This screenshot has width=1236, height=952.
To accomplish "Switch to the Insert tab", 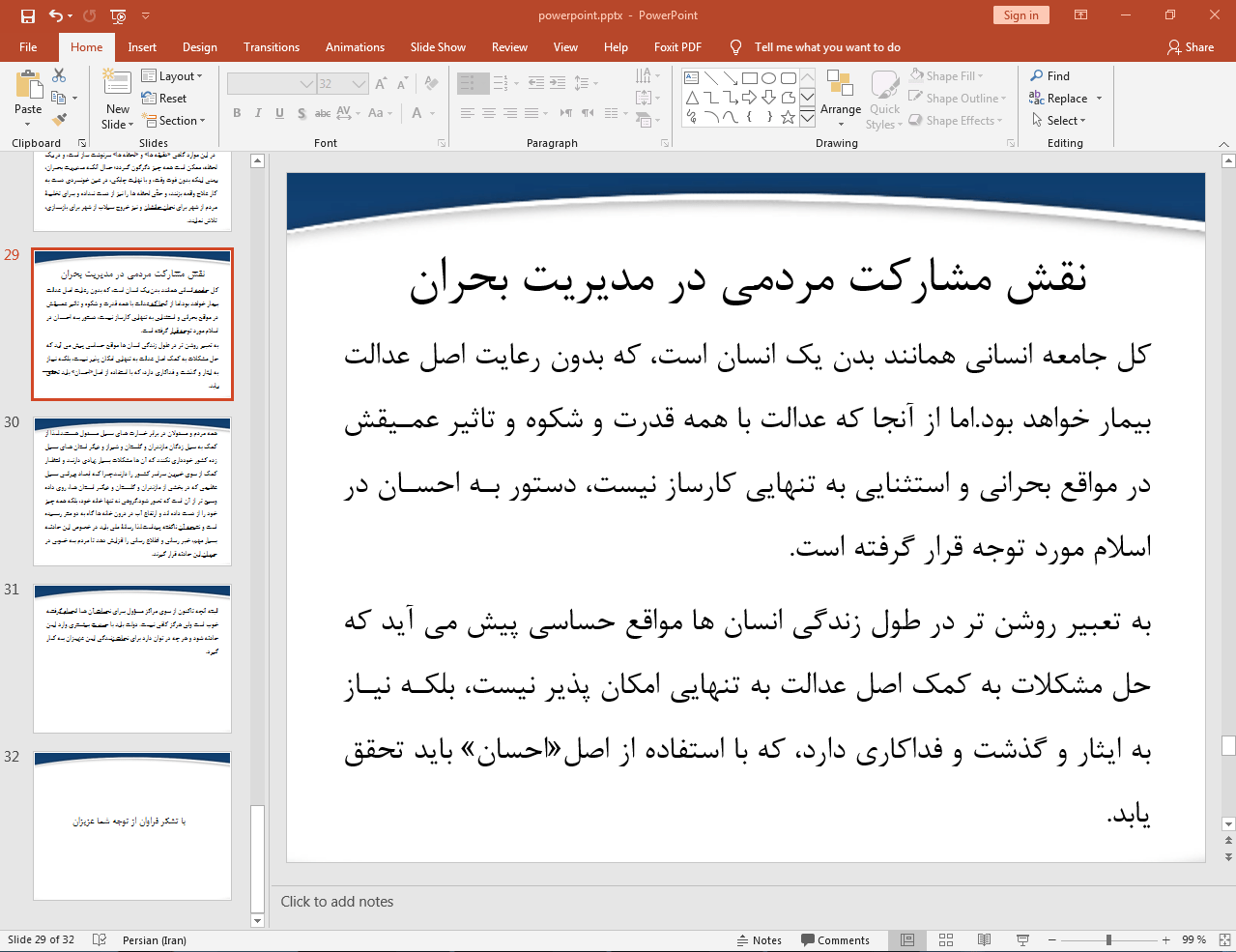I will (142, 47).
